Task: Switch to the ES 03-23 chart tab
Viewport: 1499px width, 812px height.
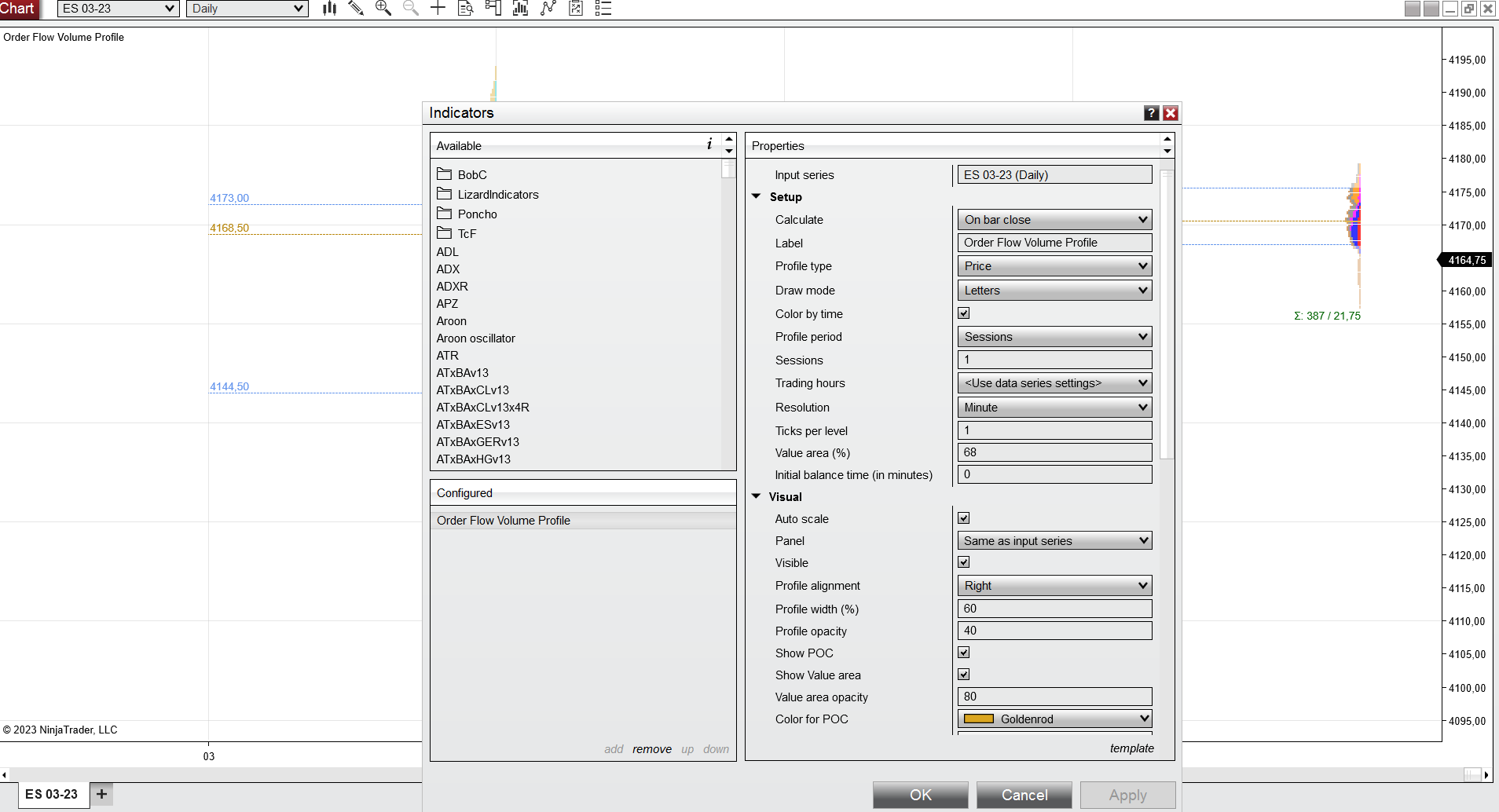Action: [x=52, y=794]
